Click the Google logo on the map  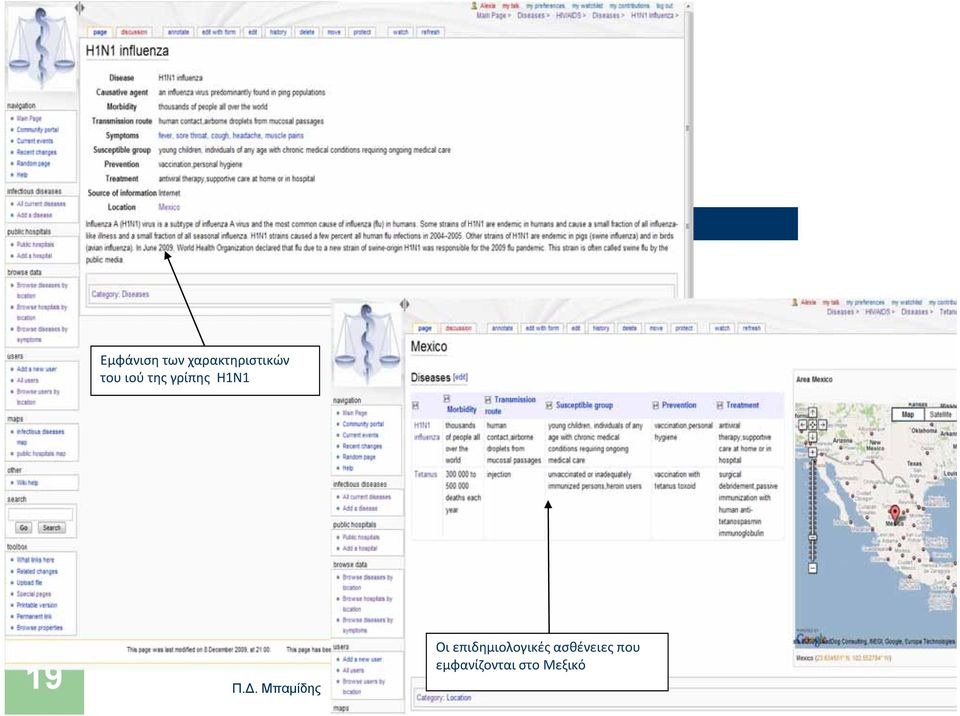(809, 639)
